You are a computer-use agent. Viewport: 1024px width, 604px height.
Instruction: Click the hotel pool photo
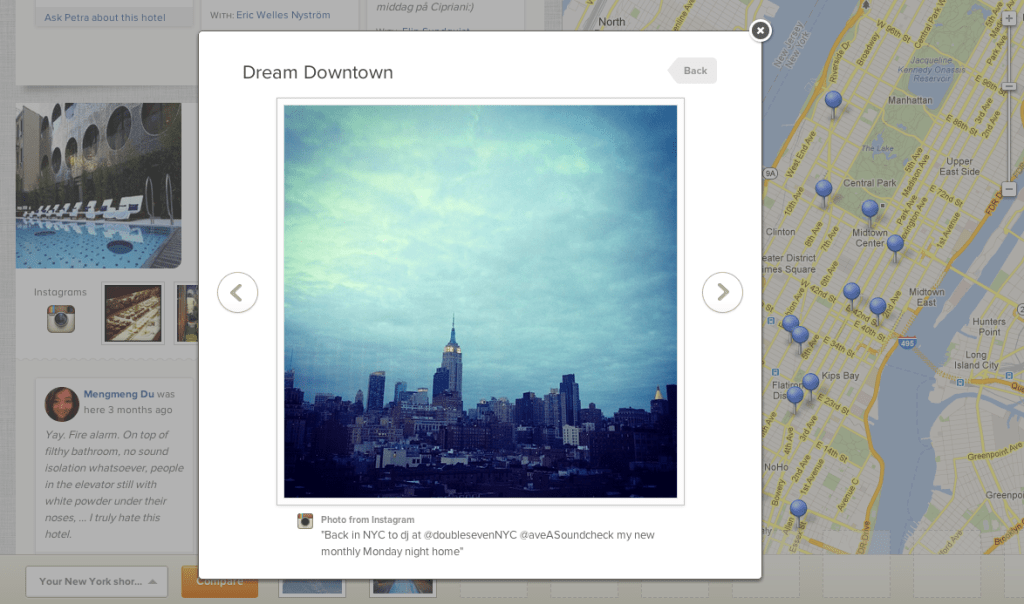(x=98, y=185)
